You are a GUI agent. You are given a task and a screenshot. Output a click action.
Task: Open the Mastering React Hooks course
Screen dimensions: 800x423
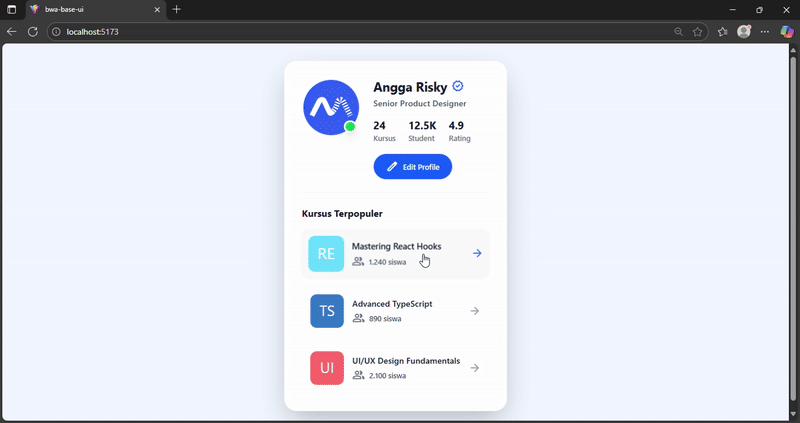pyautogui.click(x=395, y=254)
